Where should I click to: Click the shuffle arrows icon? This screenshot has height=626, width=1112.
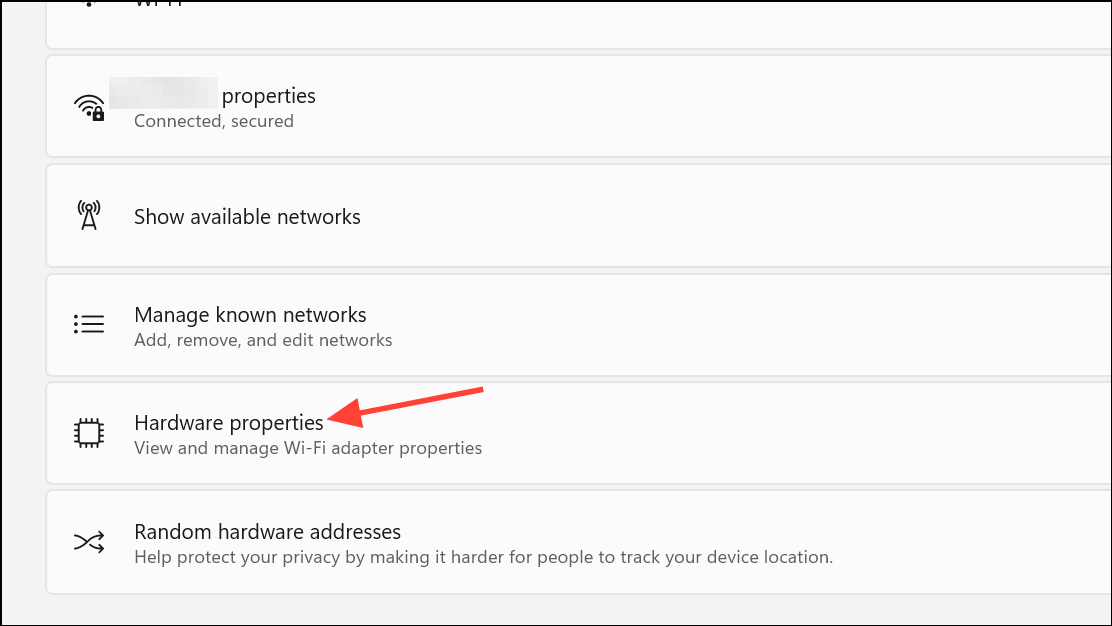click(x=89, y=542)
